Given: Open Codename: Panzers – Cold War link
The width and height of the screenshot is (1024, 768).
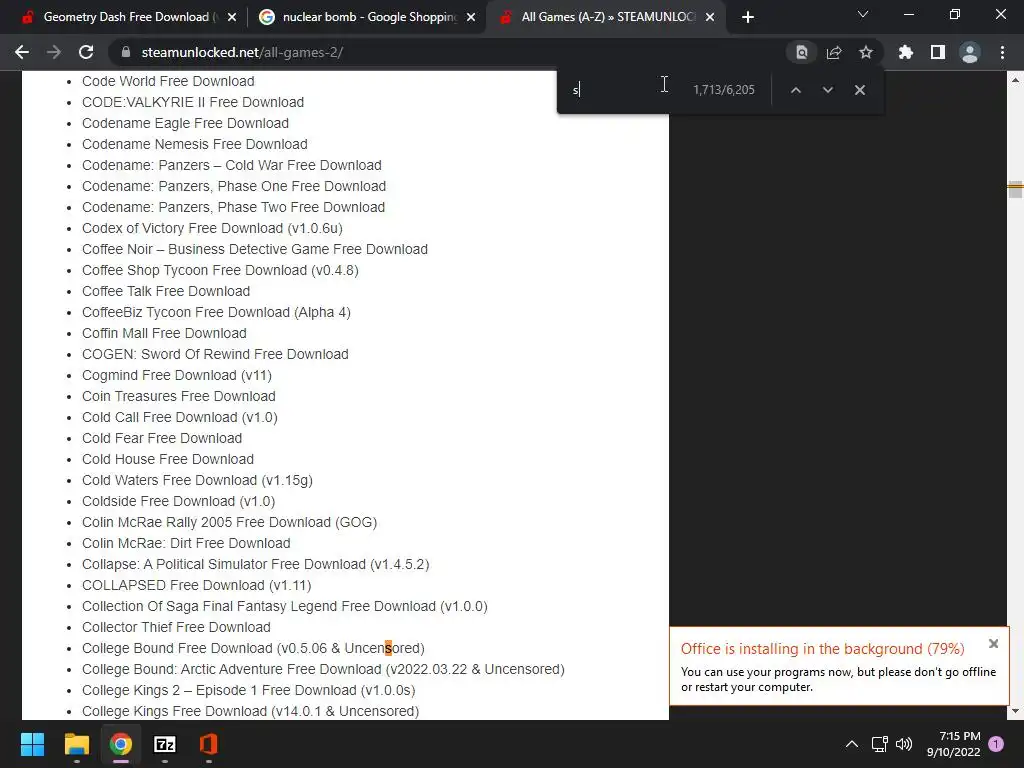Looking at the screenshot, I should coord(232,165).
